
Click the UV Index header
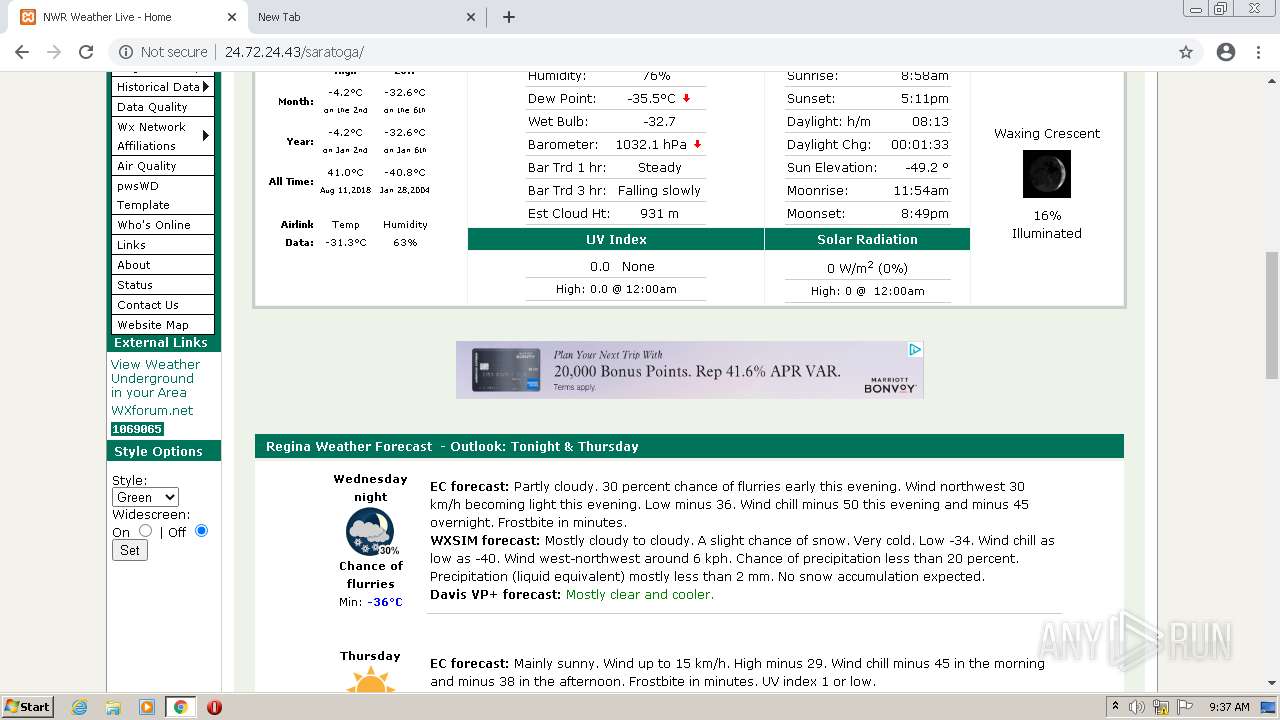tap(616, 240)
